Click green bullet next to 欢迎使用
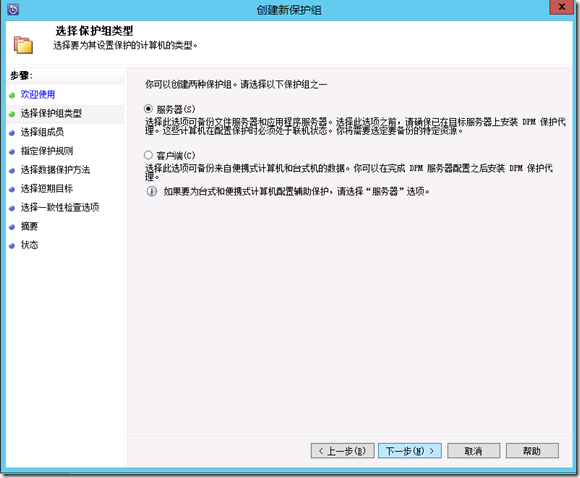 point(12,95)
